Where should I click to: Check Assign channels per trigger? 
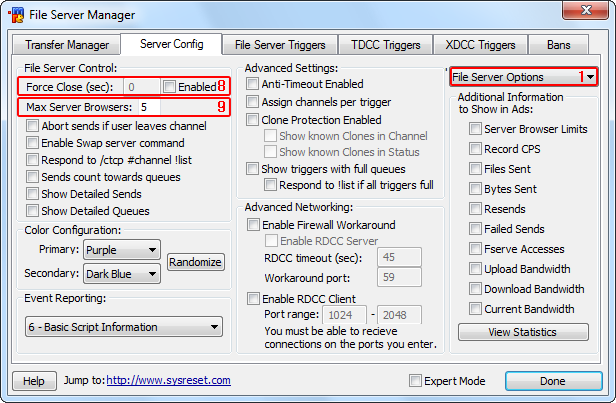(x=253, y=102)
